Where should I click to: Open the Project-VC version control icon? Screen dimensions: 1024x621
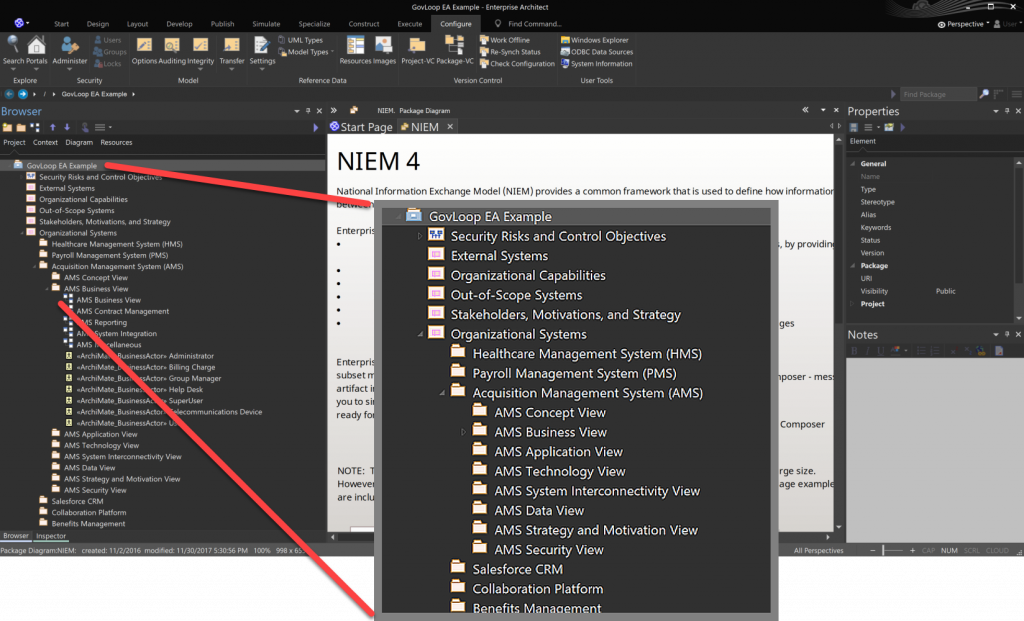[x=417, y=51]
